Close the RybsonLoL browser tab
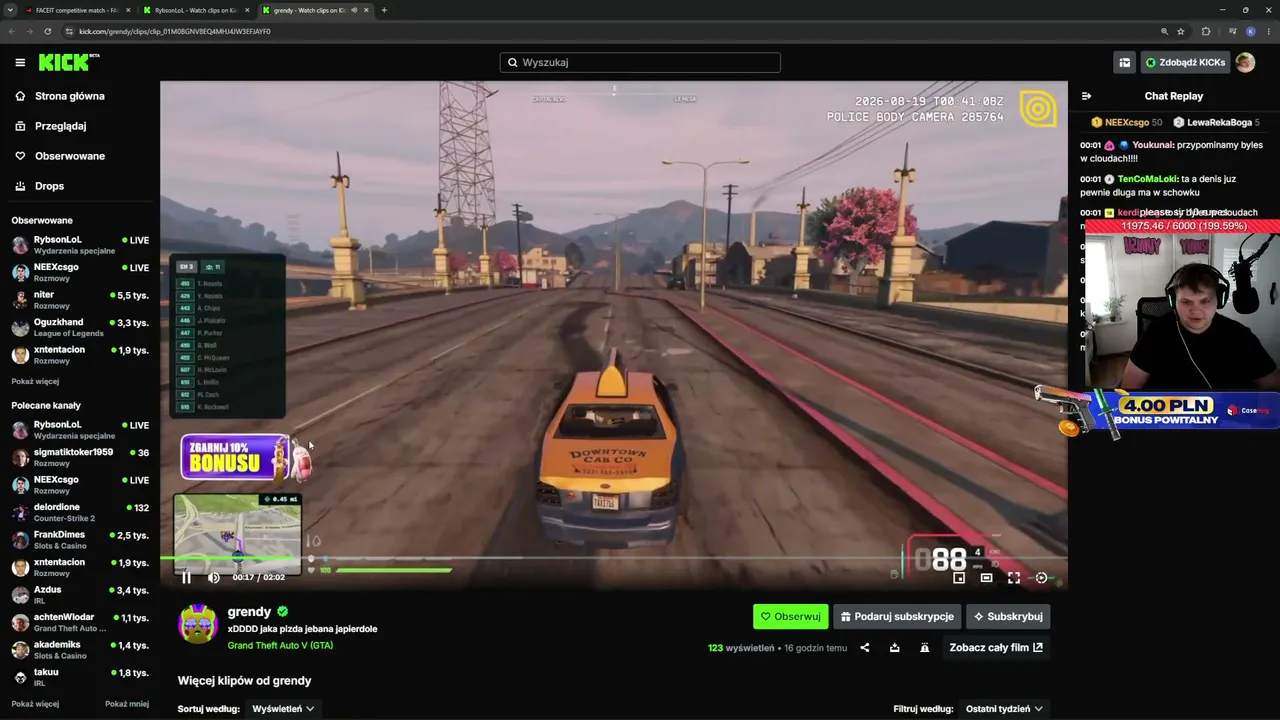Image resolution: width=1280 pixels, height=720 pixels. [246, 10]
